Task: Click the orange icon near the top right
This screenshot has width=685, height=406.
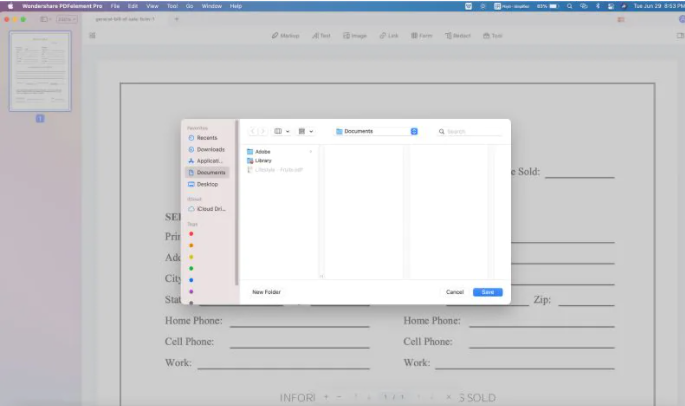Action: coord(621,19)
